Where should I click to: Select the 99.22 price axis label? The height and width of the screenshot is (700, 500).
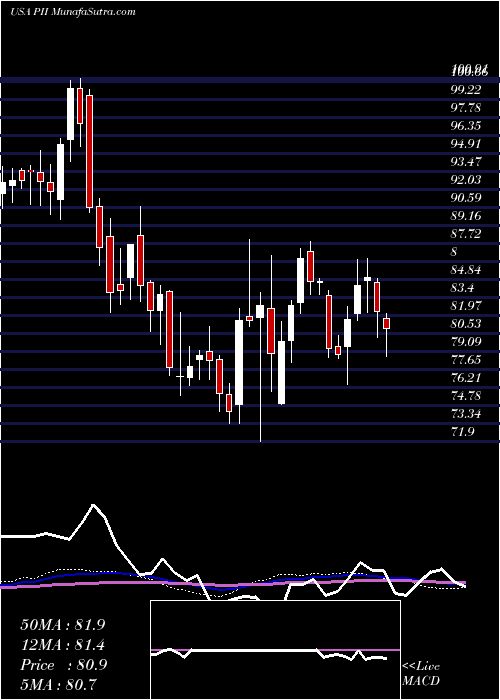pyautogui.click(x=466, y=90)
